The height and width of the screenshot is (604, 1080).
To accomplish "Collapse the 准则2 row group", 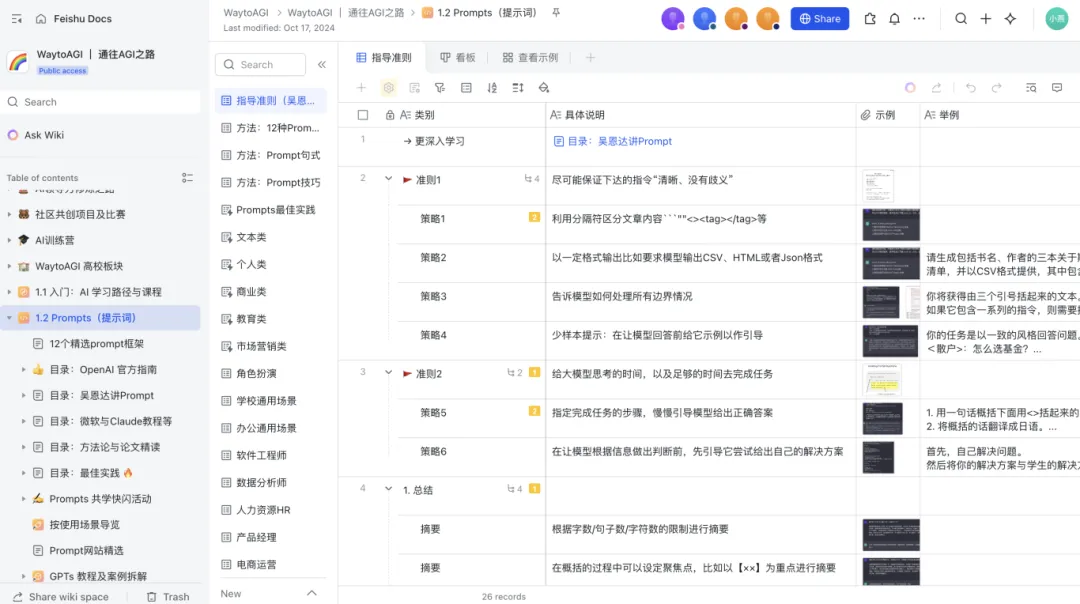I will point(388,373).
